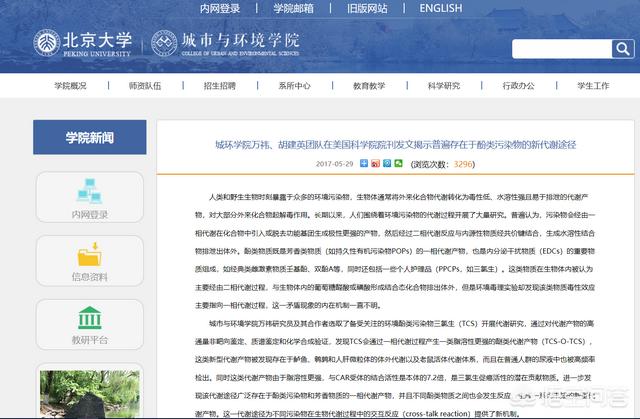Open the 科学研究 menu
The image size is (640, 419).
click(x=444, y=86)
